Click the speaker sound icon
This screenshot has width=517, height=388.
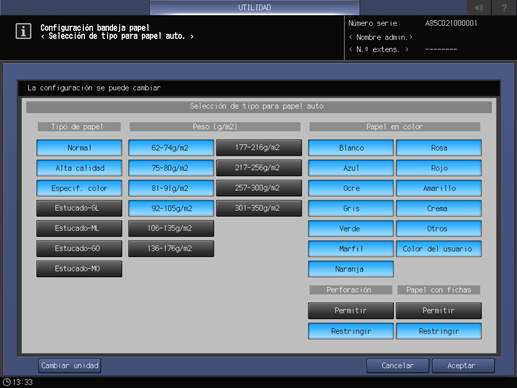(479, 7)
